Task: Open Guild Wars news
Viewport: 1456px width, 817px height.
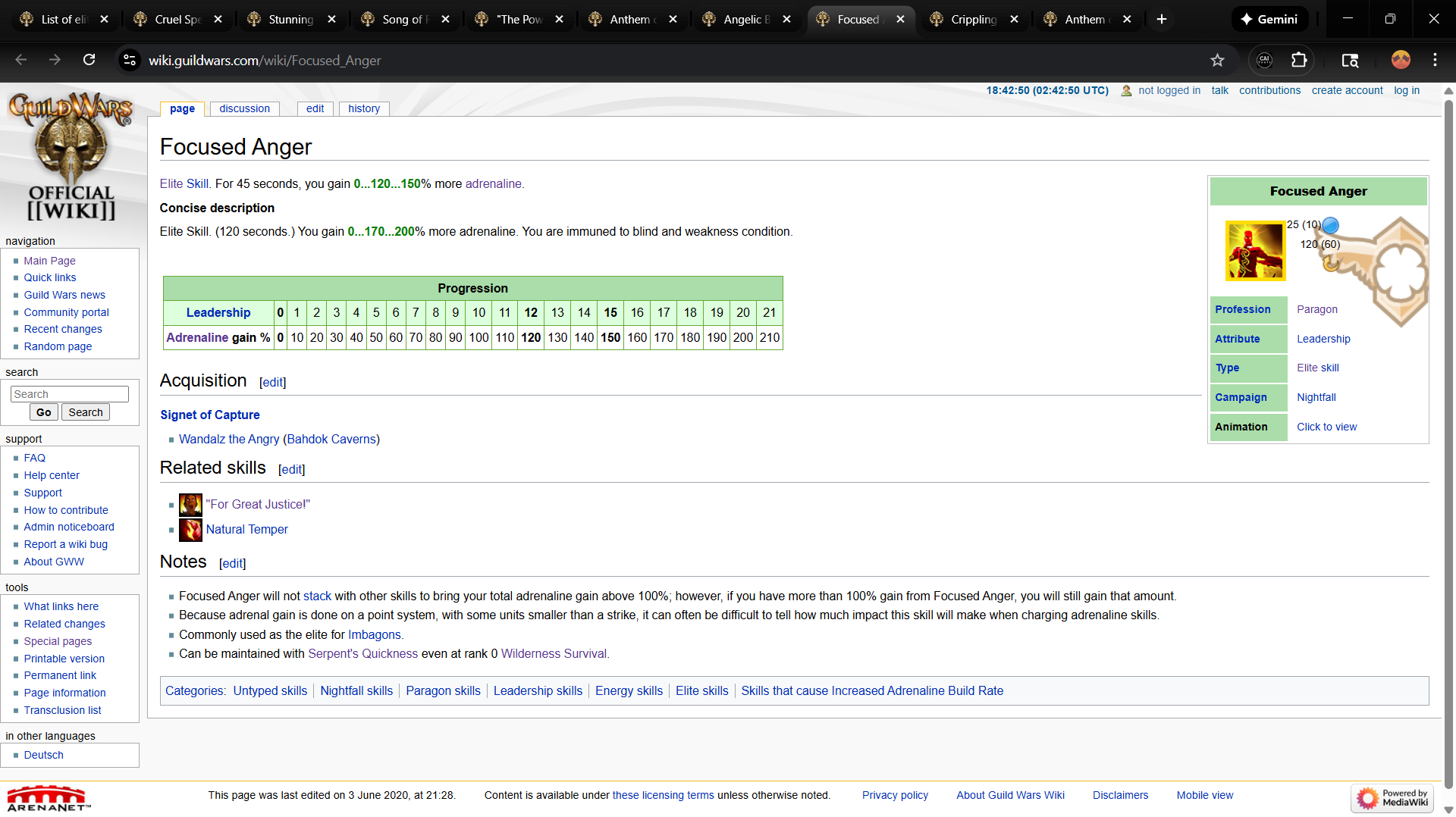Action: [x=64, y=295]
